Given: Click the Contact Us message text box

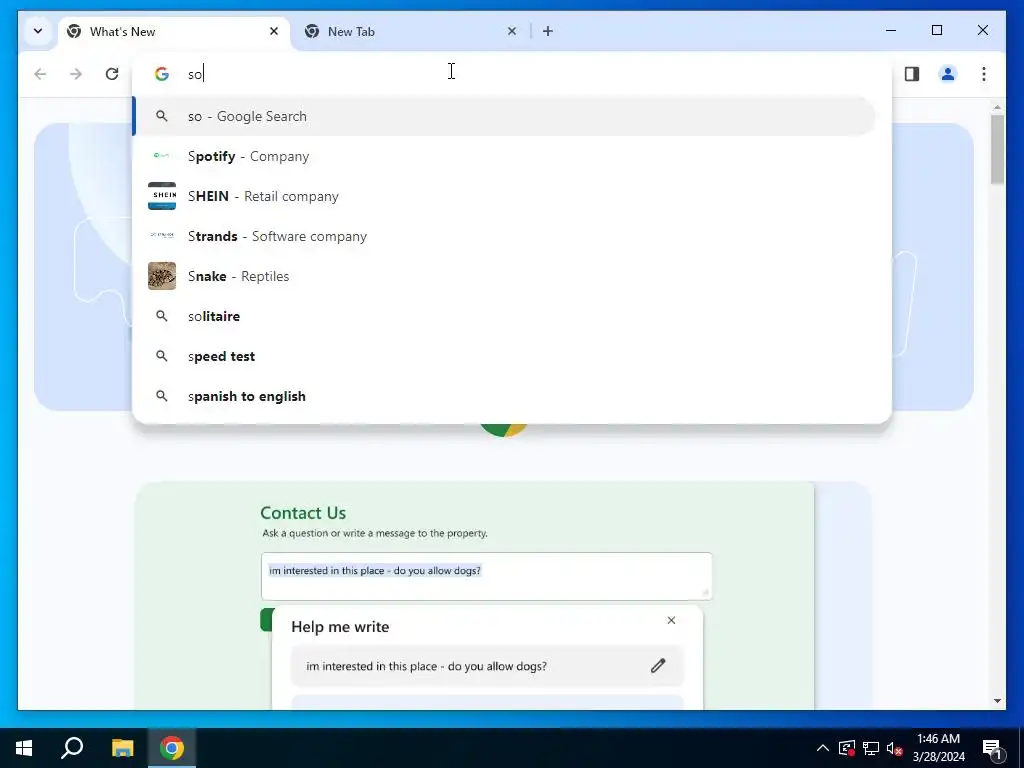Looking at the screenshot, I should click(x=487, y=576).
